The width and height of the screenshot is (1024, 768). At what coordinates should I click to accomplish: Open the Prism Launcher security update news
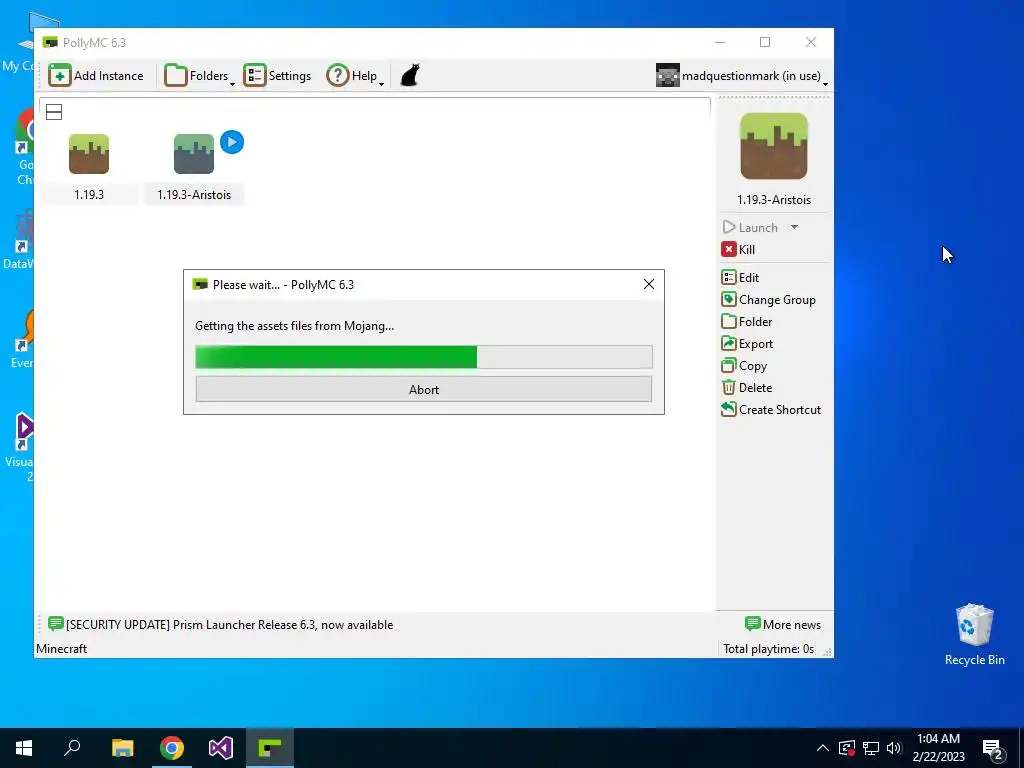click(x=221, y=625)
